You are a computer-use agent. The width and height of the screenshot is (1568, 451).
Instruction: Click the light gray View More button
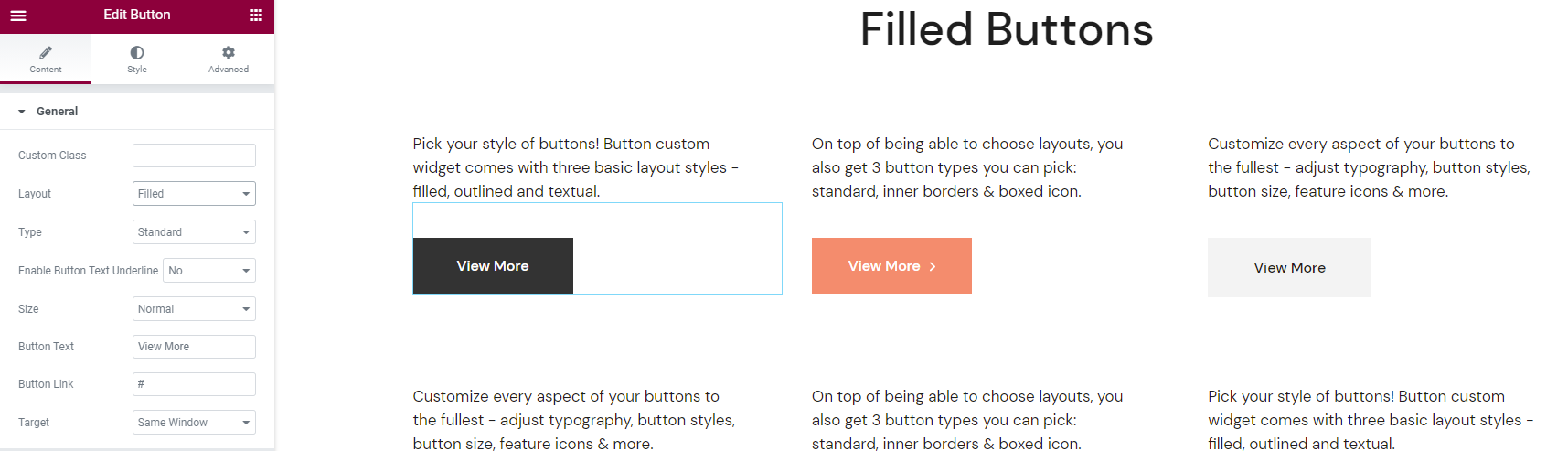[1289, 268]
